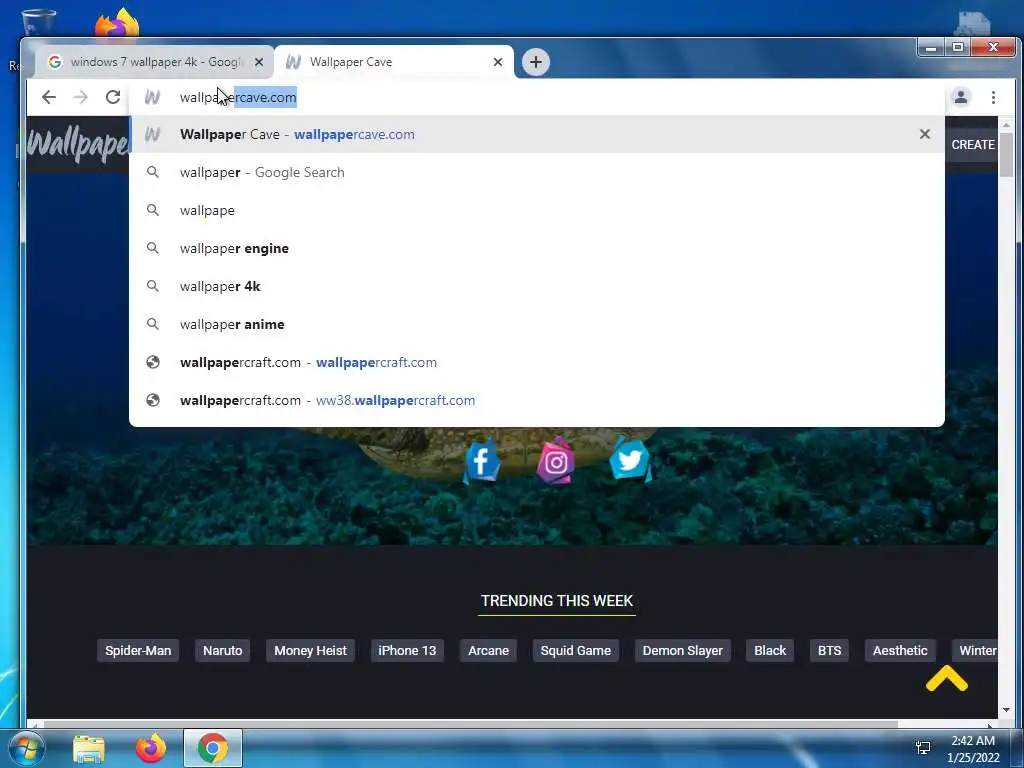Click the scrollbar down arrow

[x=1006, y=709]
